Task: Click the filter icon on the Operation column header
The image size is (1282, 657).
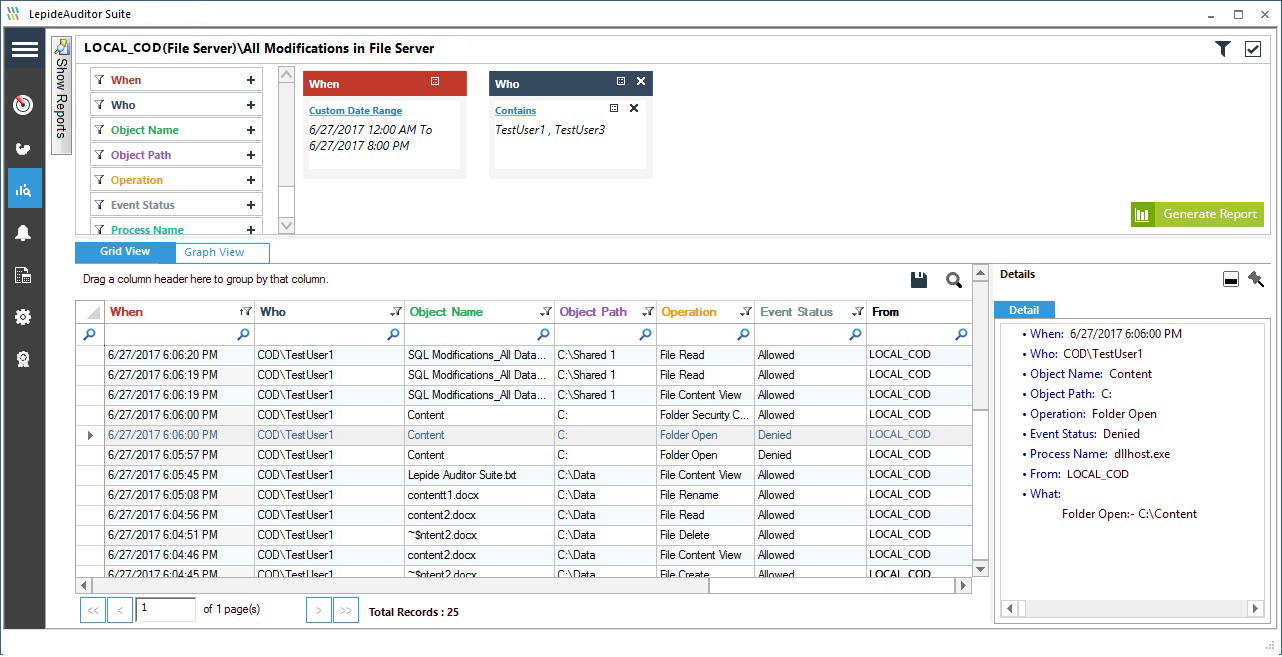Action: 745,311
